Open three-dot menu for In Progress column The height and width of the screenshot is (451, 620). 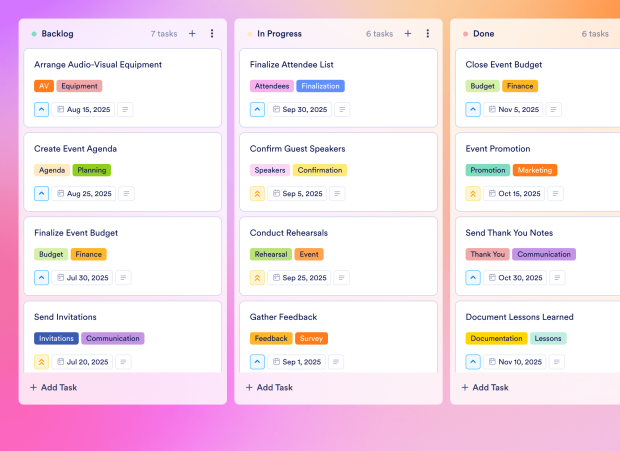(428, 34)
